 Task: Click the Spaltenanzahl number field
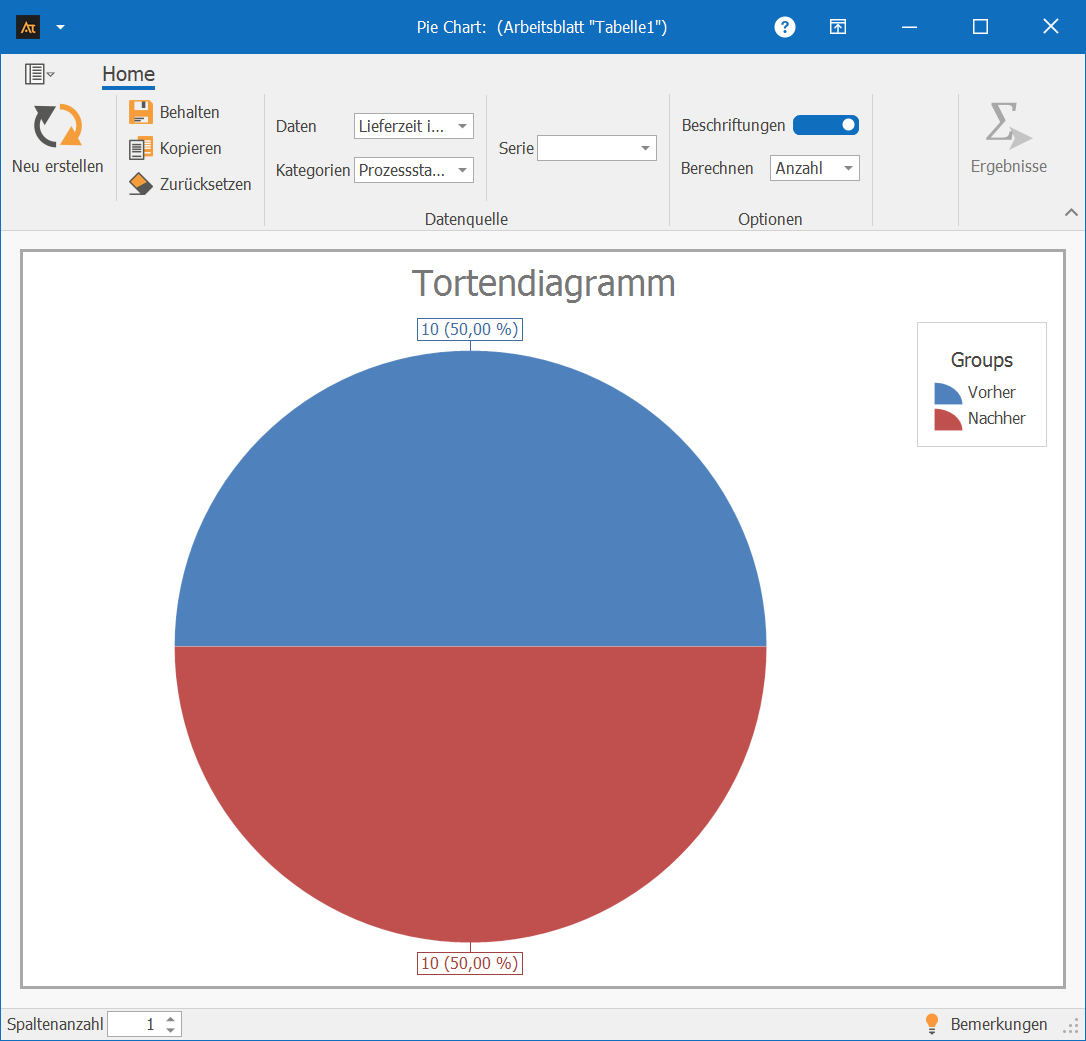[134, 1024]
